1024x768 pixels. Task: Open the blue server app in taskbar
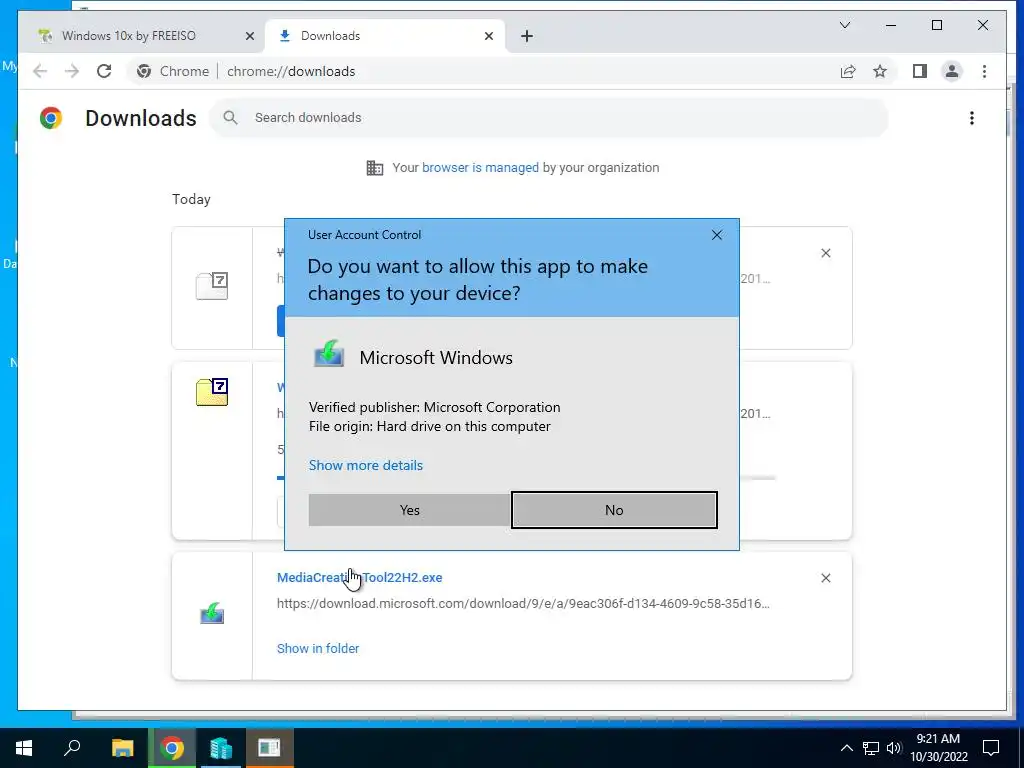point(221,748)
